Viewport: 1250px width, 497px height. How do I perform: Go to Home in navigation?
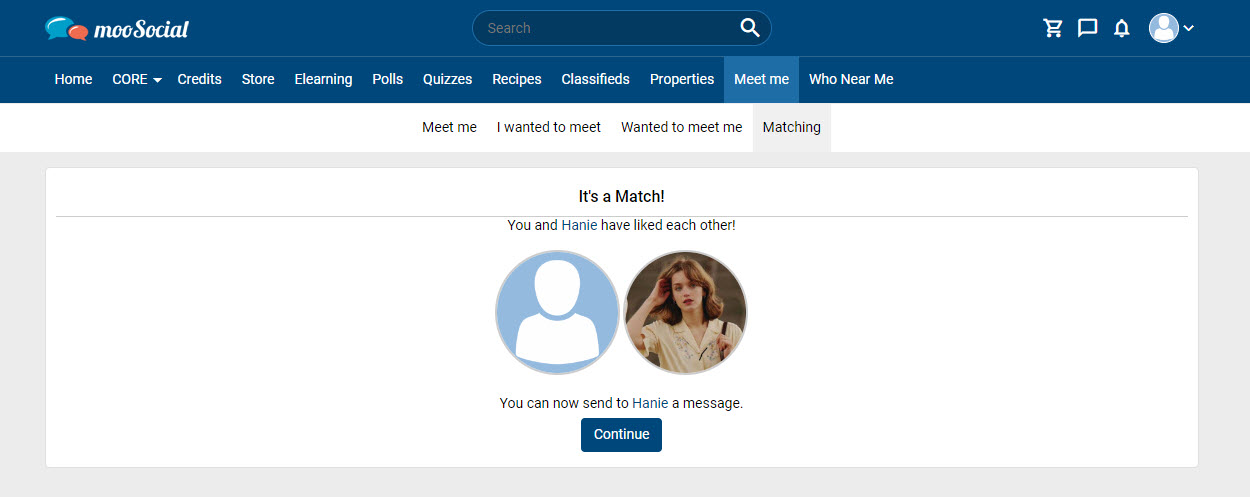point(73,79)
